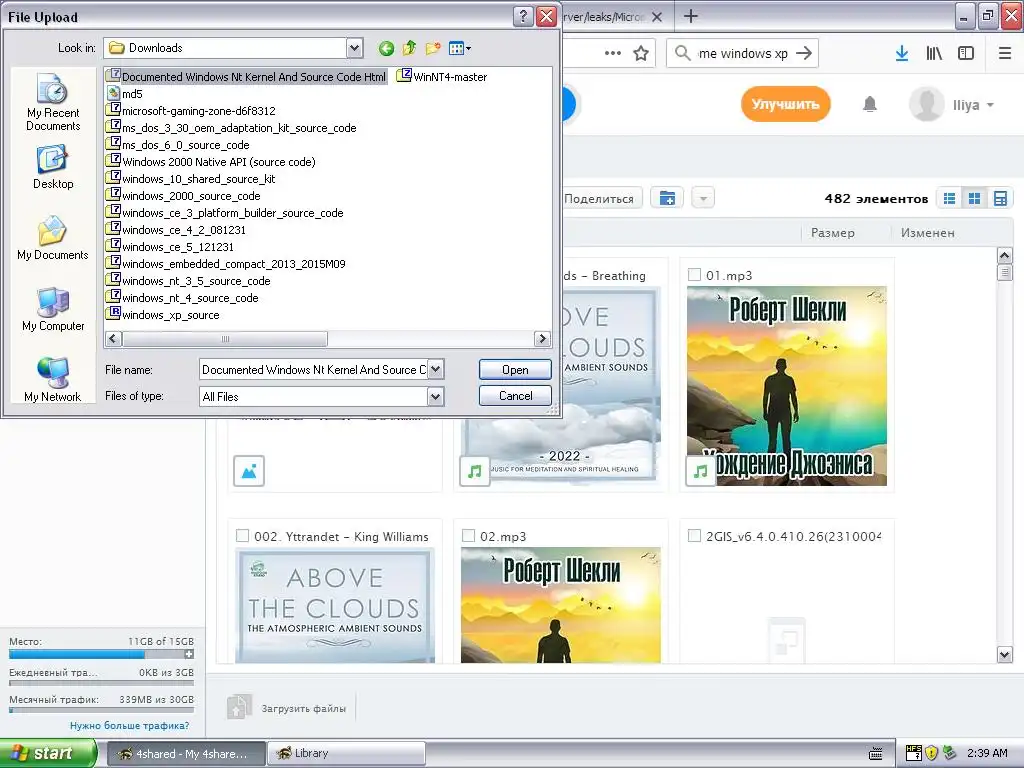The image size is (1024, 768).
Task: Sort by Размер column header
Action: 832,232
